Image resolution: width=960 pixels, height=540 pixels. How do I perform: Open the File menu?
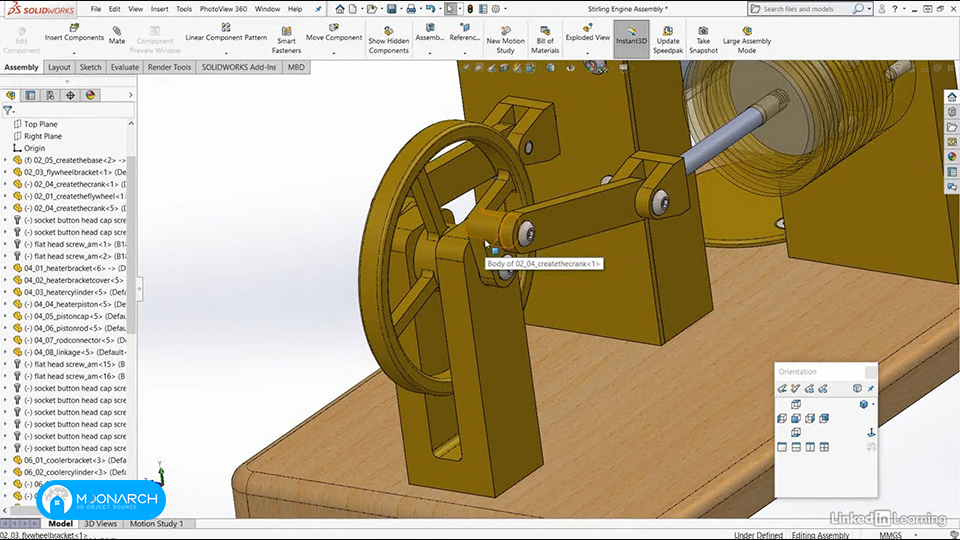tap(96, 9)
